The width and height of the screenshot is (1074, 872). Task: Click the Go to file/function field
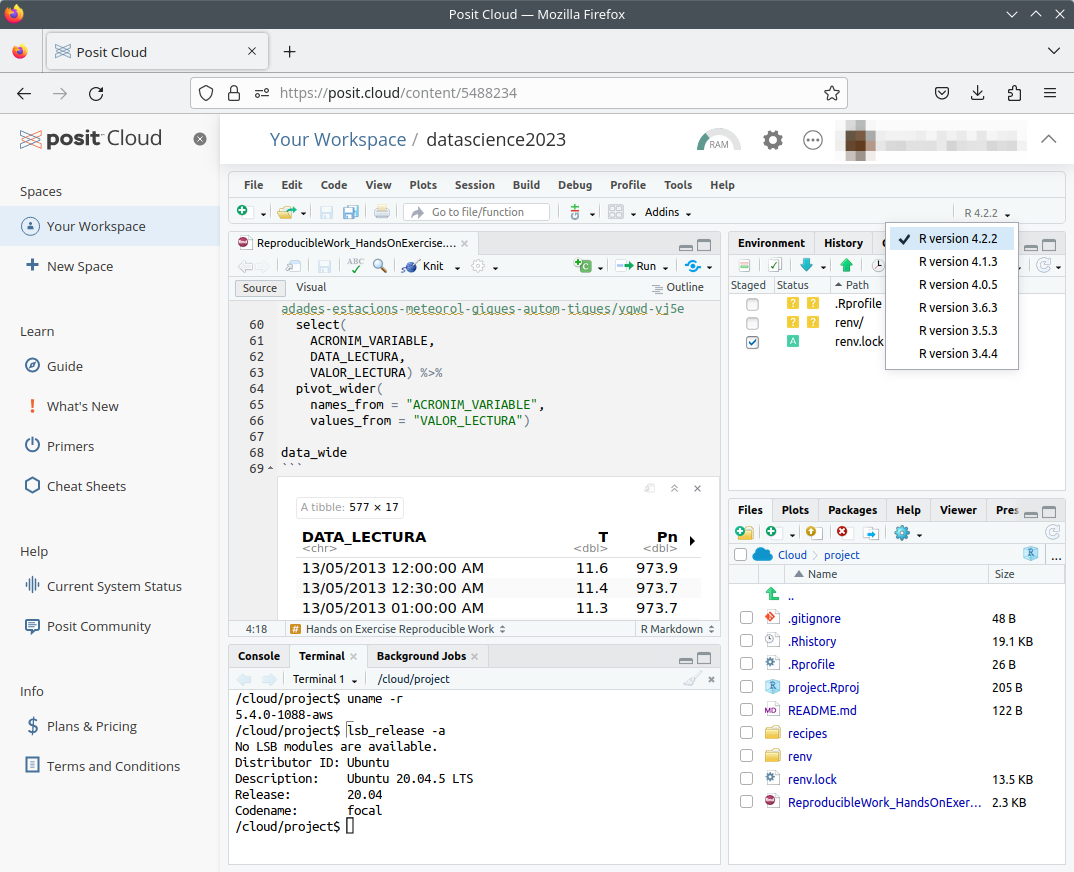477,212
